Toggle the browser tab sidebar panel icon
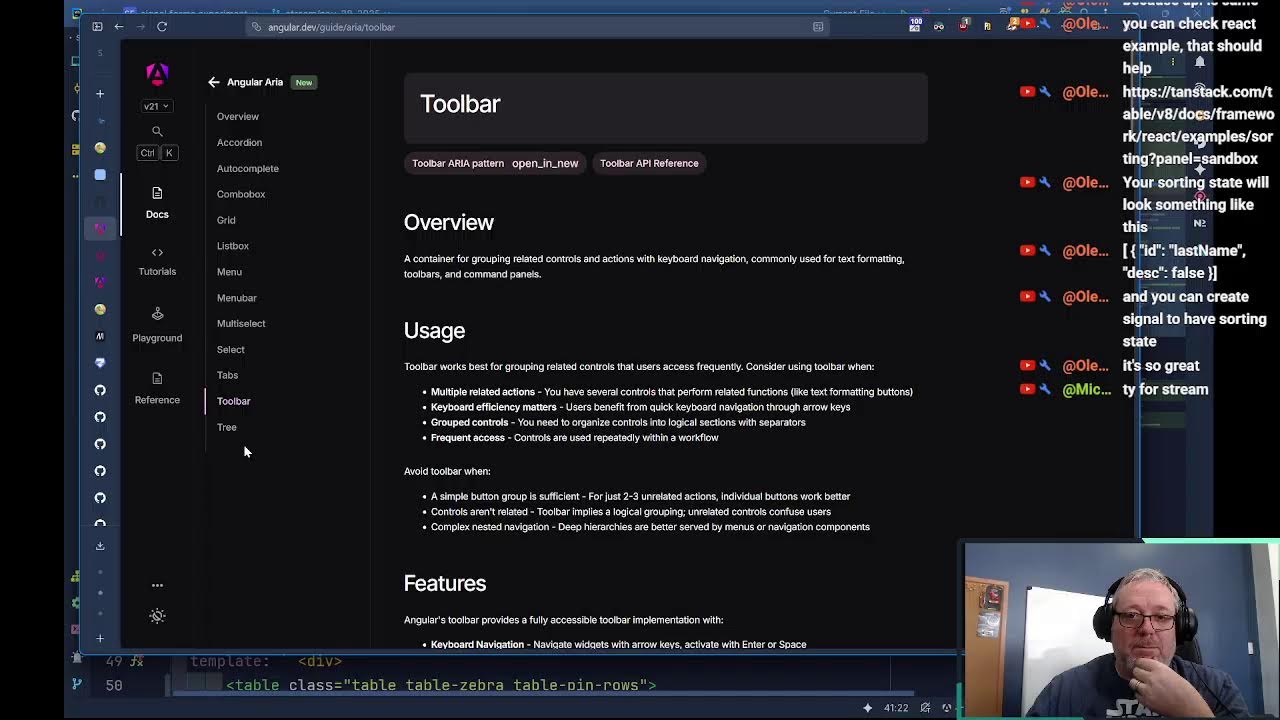This screenshot has height=720, width=1280. [x=97, y=27]
